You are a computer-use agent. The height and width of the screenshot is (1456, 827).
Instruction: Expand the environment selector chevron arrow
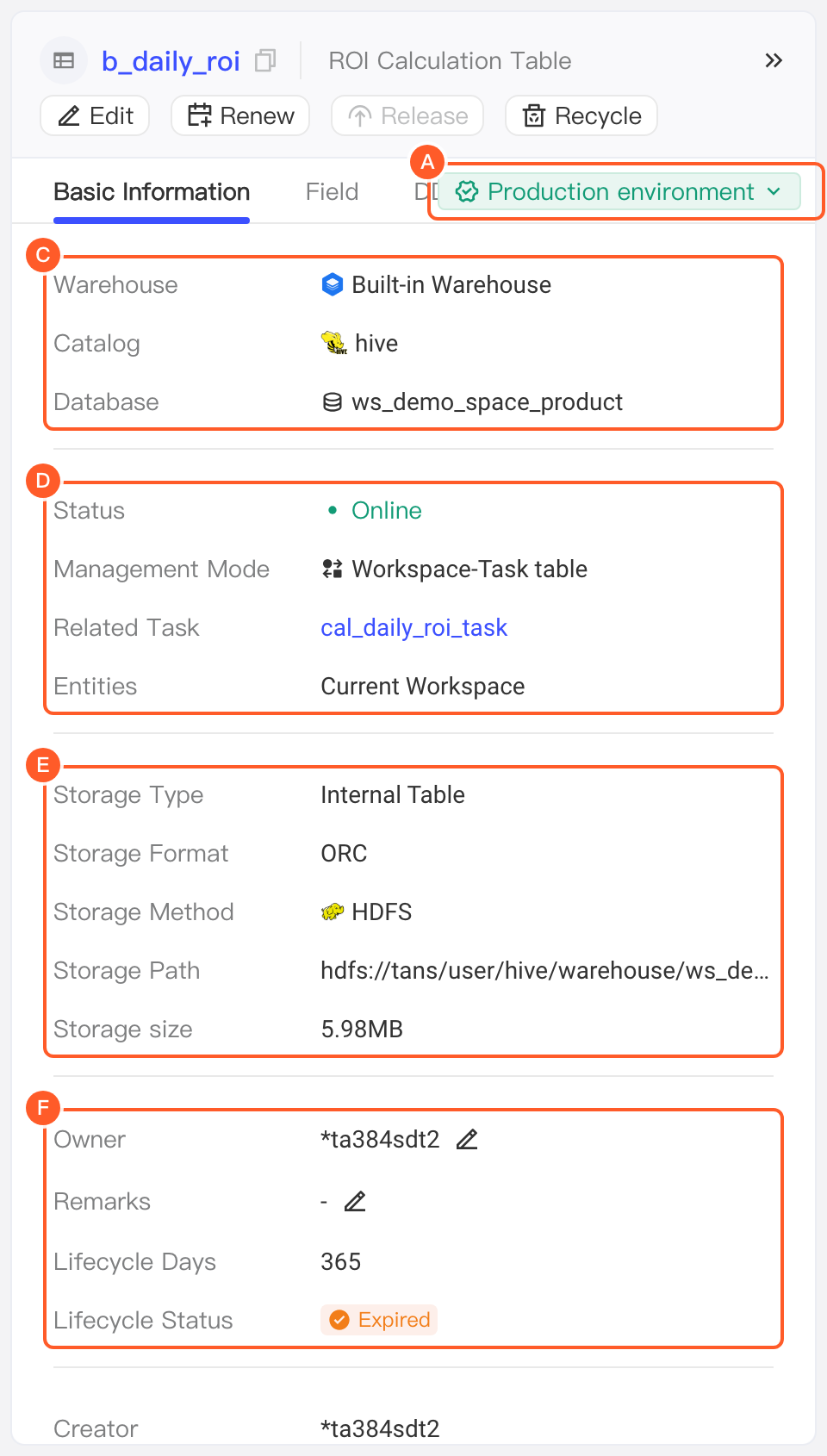point(774,191)
